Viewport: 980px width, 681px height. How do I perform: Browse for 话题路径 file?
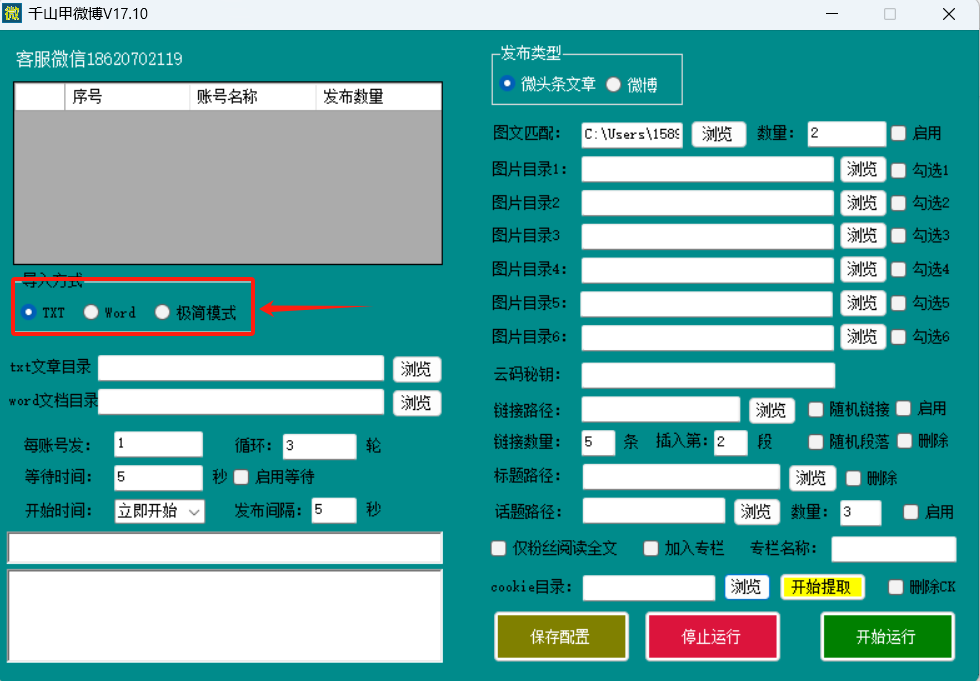[756, 512]
